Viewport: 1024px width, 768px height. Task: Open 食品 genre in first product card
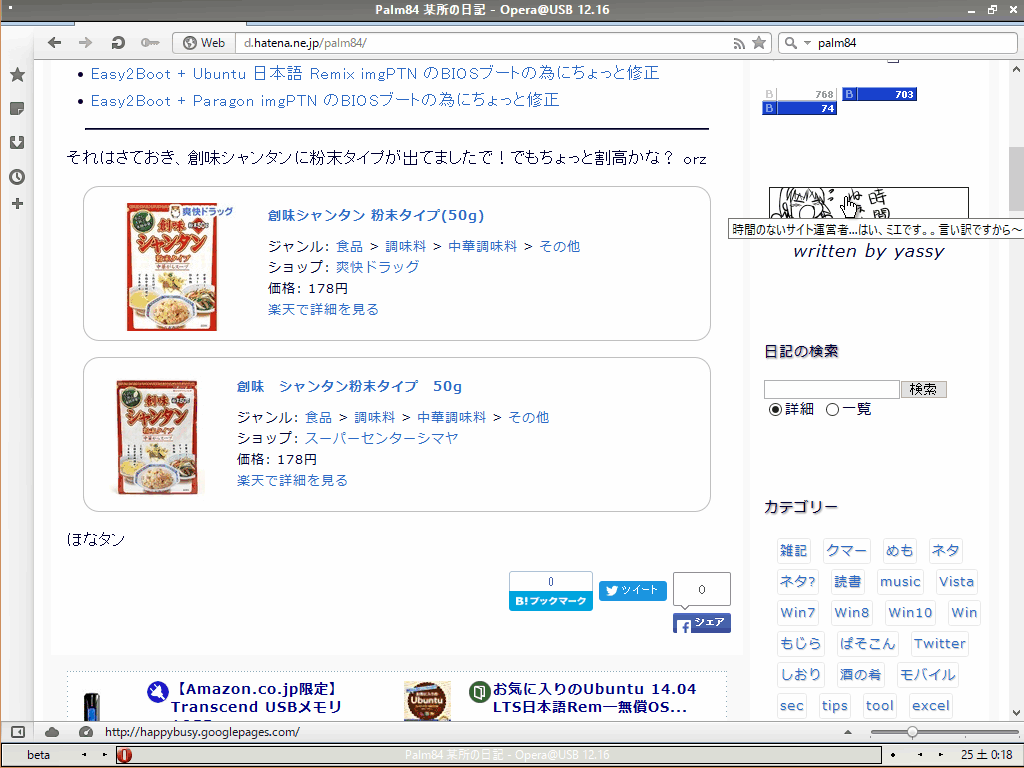pyautogui.click(x=349, y=246)
